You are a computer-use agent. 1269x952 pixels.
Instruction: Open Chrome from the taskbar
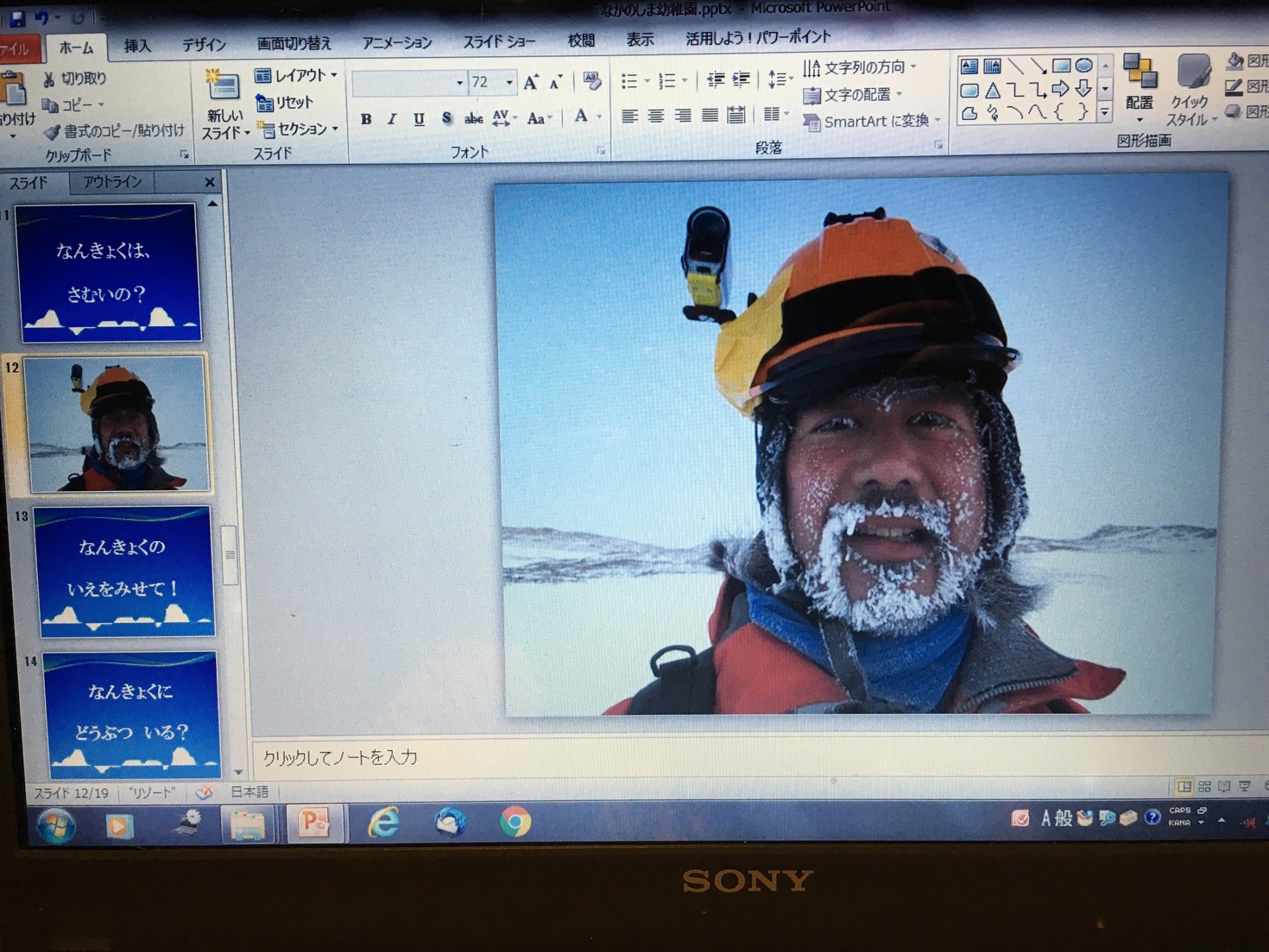click(515, 822)
